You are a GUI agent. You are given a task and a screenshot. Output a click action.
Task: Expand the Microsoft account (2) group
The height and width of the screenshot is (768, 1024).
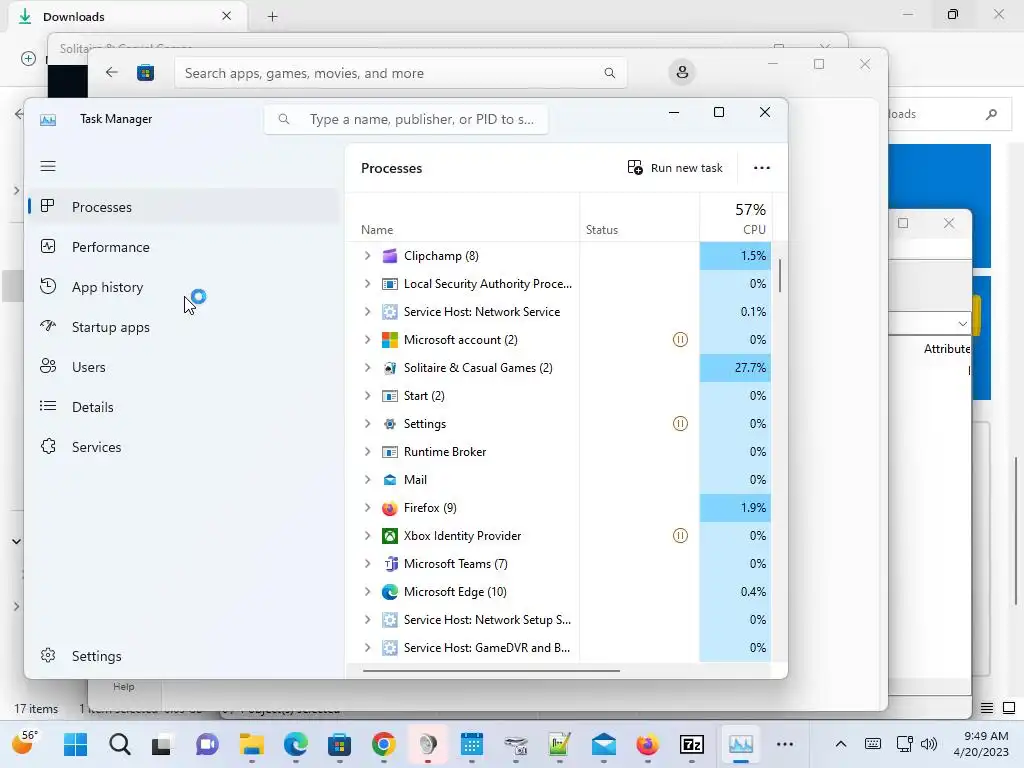pos(367,340)
